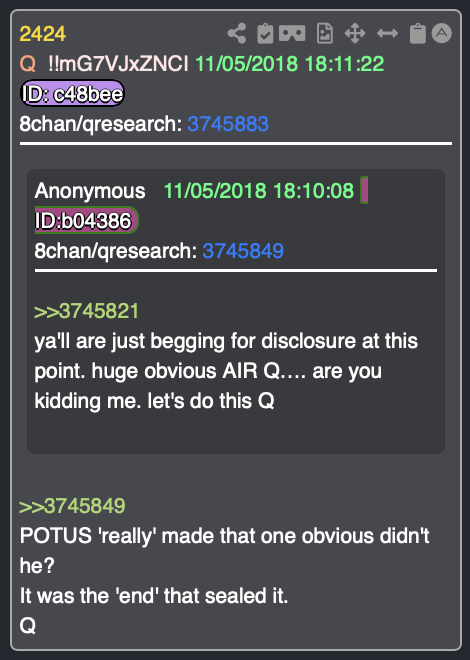This screenshot has width=470, height=660.
Task: Open post number 2424
Action: (x=42, y=34)
